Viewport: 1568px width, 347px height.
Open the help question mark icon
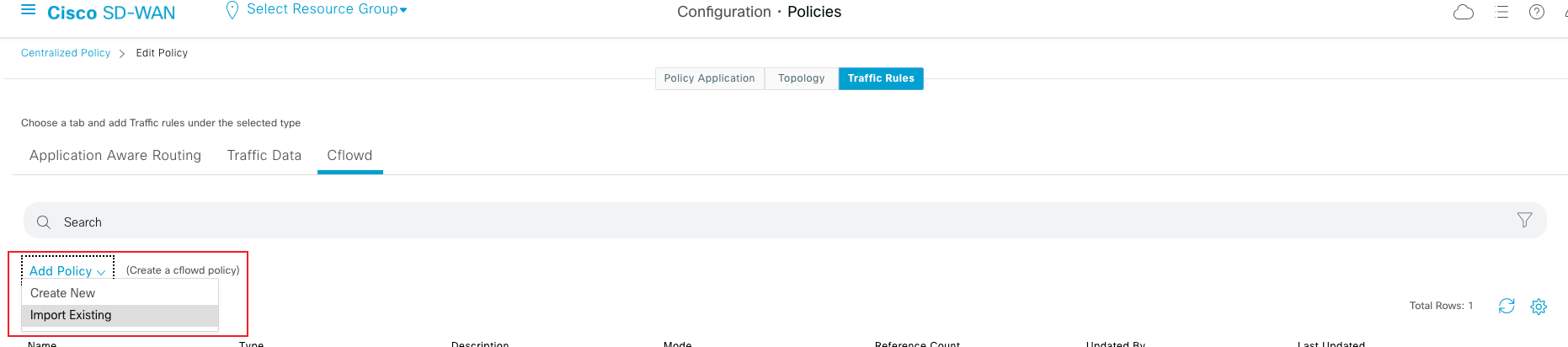click(x=1537, y=12)
